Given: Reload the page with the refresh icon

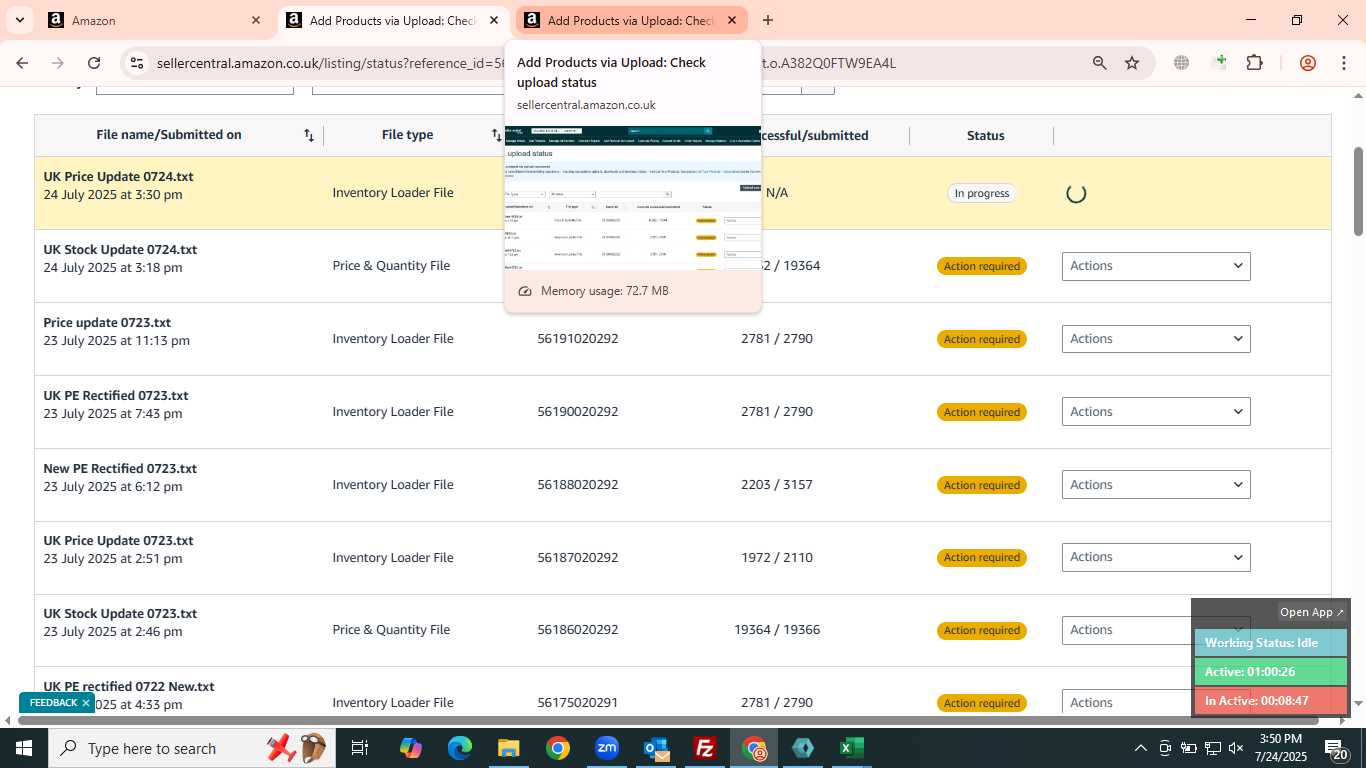Looking at the screenshot, I should (x=94, y=63).
